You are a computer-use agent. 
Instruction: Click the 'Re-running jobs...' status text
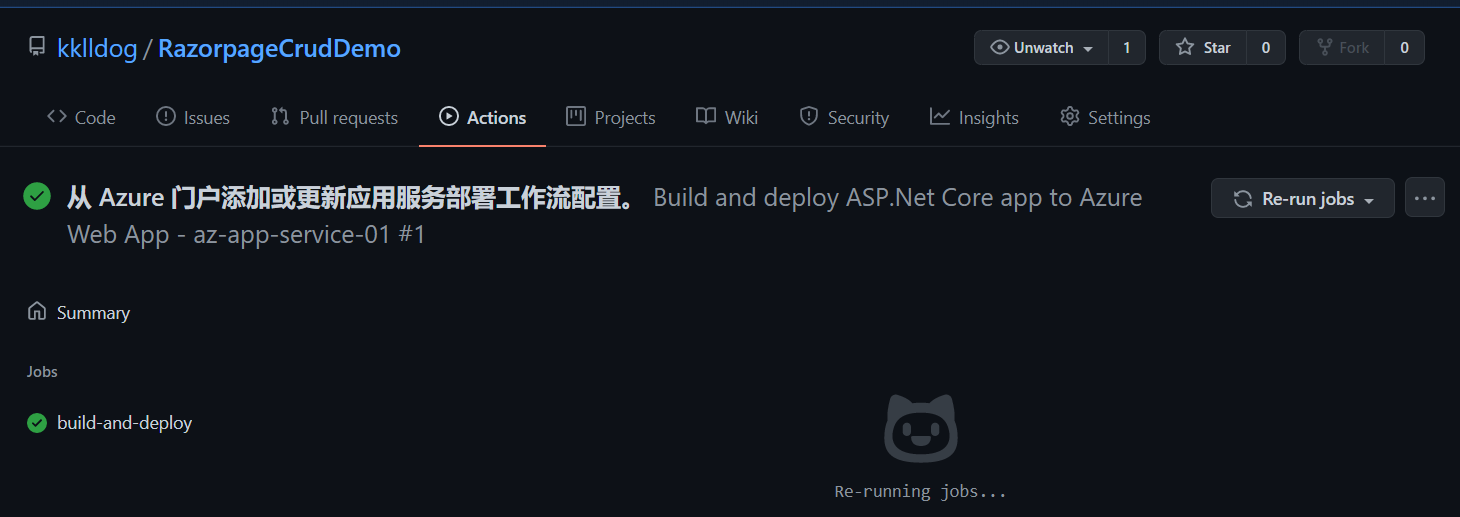tap(921, 491)
